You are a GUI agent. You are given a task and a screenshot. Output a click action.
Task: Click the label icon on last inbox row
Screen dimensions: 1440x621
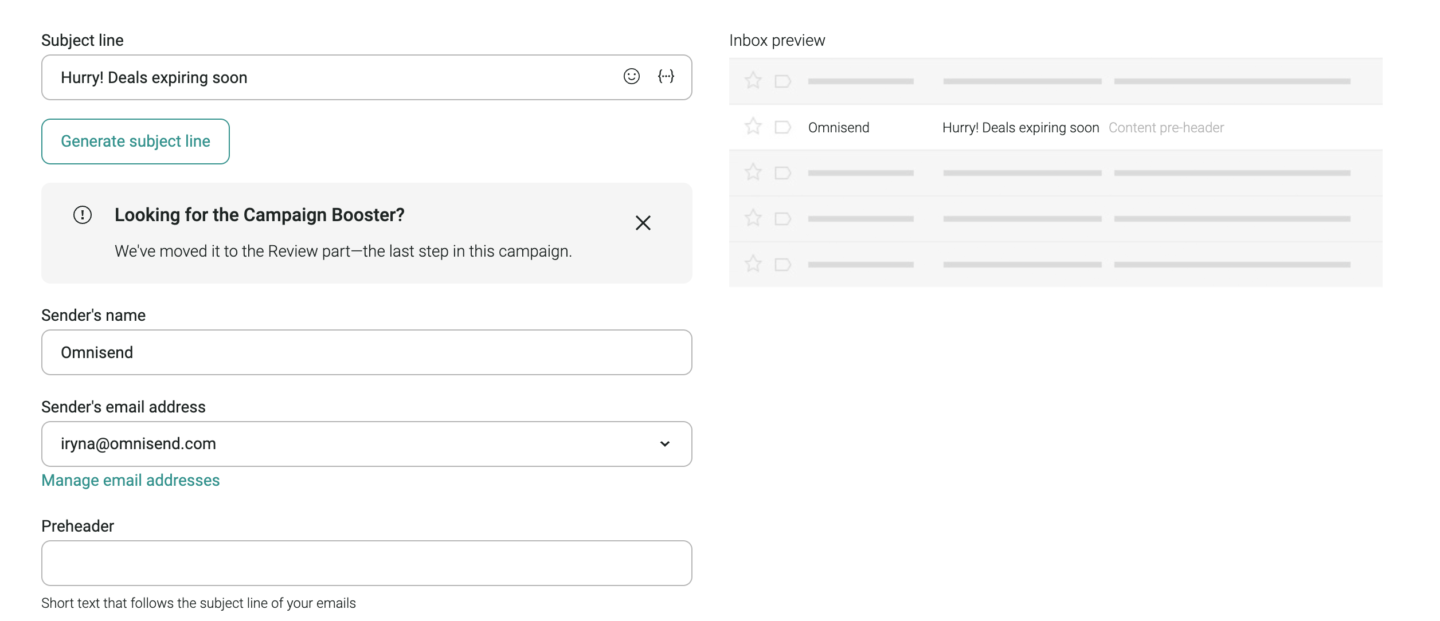point(782,264)
